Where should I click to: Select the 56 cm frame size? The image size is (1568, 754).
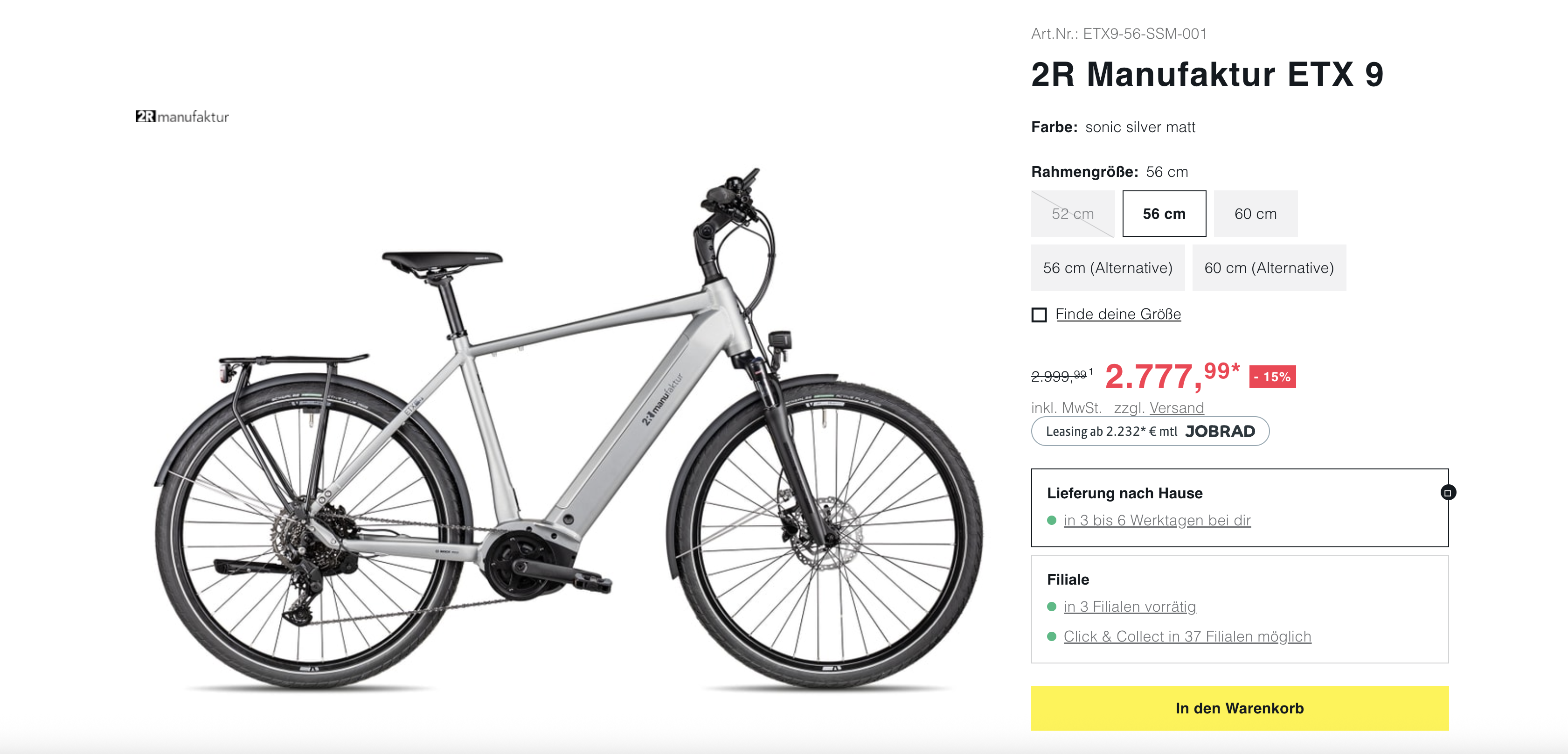pyautogui.click(x=1164, y=214)
